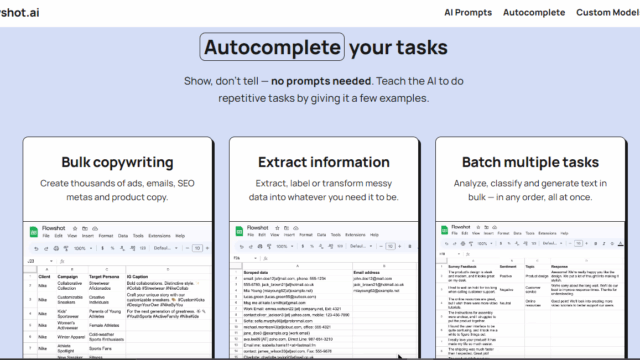
Task: Open font dropdown in Extract information sheet
Action: 362,246
